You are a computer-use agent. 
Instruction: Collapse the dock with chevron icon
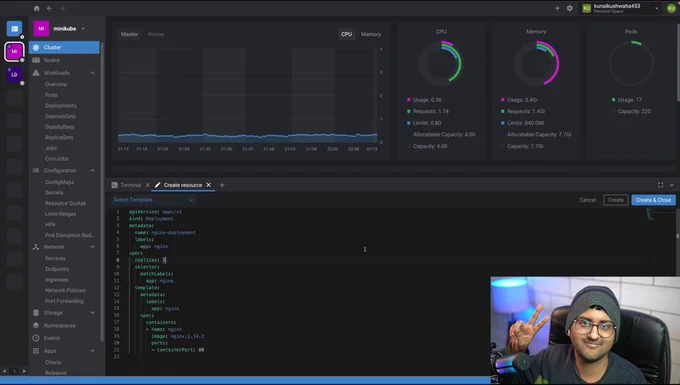(x=672, y=185)
